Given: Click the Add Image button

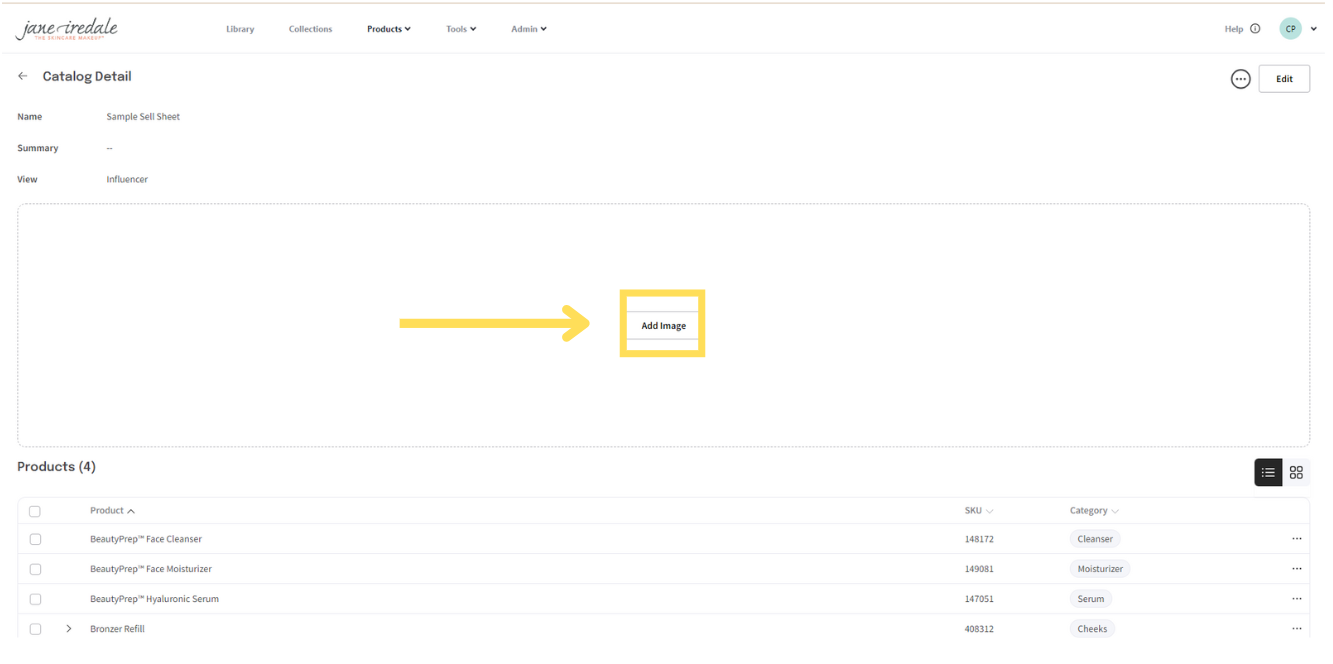Looking at the screenshot, I should coord(663,326).
